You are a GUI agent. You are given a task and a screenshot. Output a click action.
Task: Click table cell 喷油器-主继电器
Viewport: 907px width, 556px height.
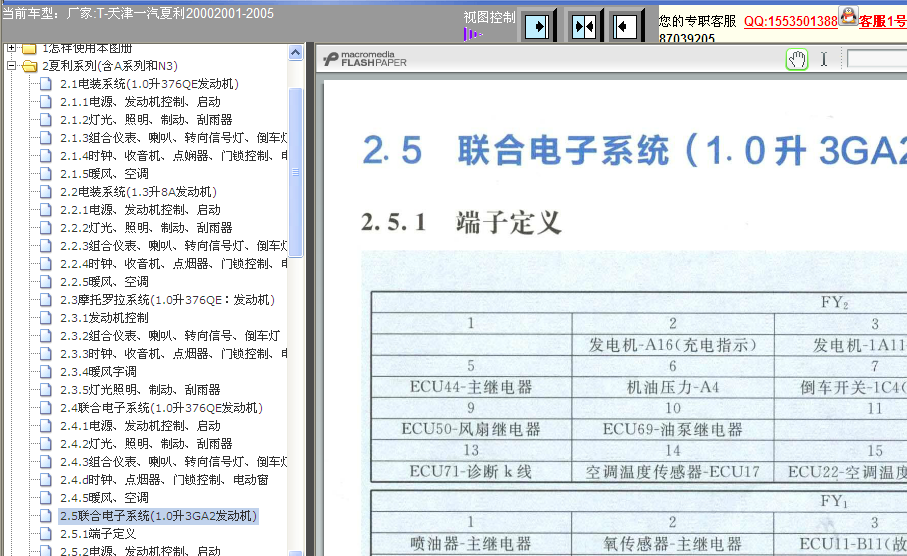tap(471, 544)
